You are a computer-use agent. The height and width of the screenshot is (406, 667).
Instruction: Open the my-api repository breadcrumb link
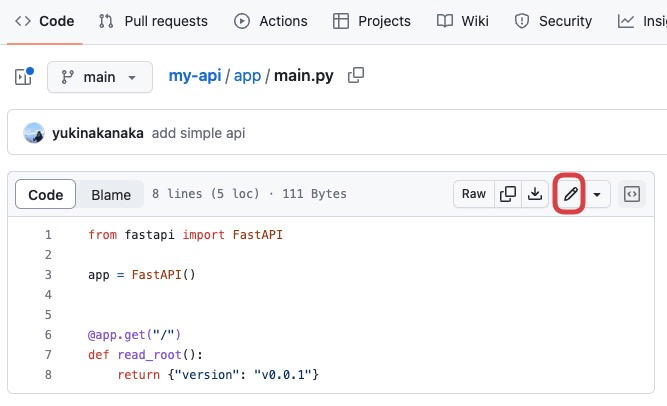pos(194,76)
